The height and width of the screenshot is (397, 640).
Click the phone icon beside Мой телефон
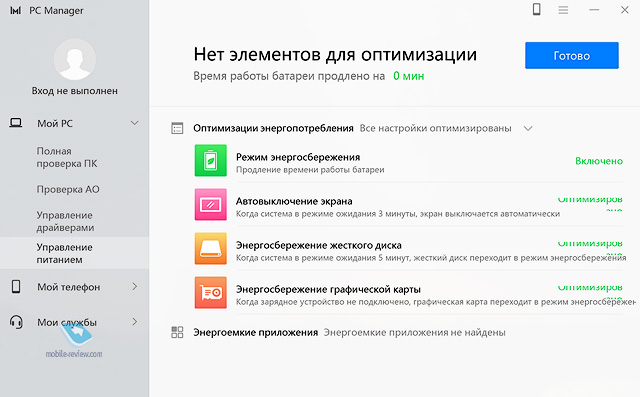coord(16,286)
